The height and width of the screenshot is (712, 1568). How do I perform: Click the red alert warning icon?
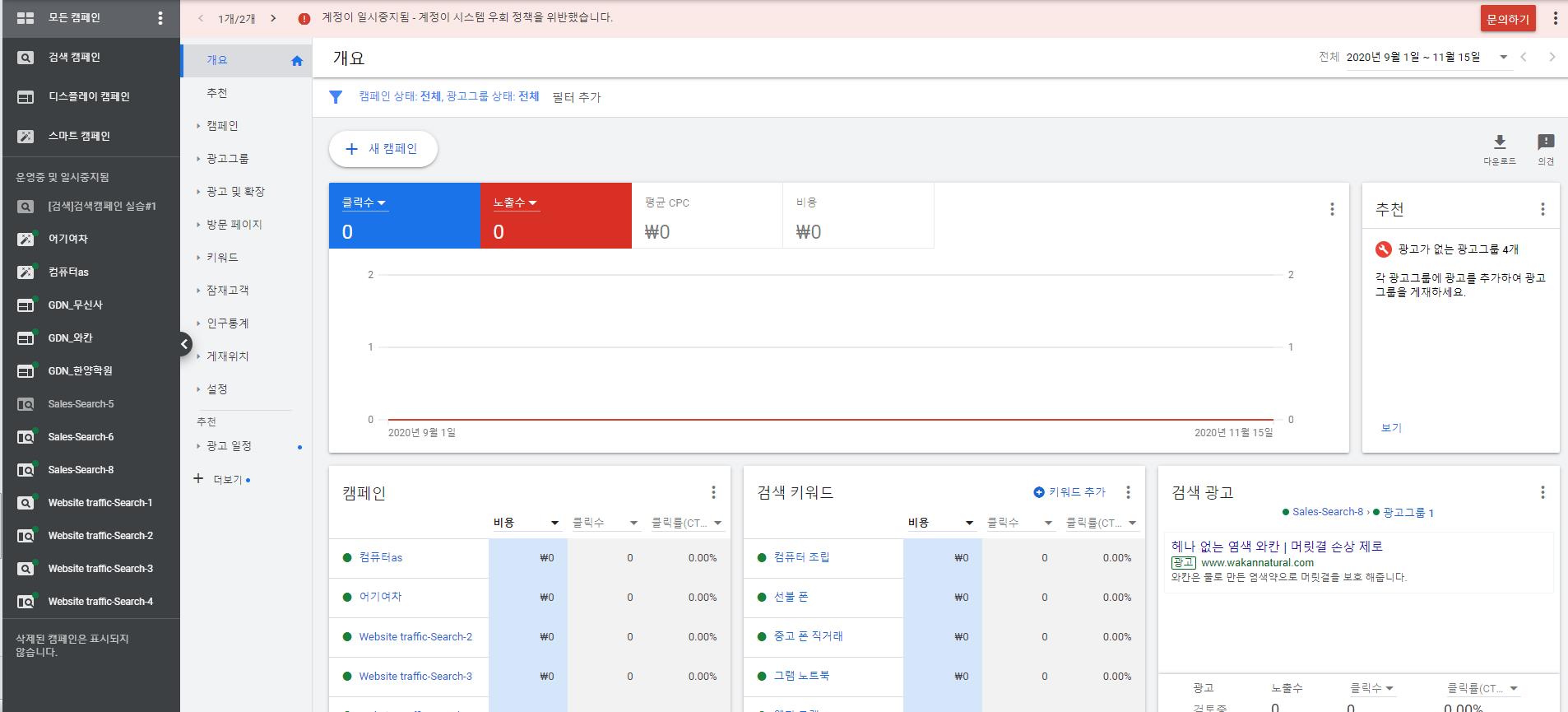click(x=304, y=18)
